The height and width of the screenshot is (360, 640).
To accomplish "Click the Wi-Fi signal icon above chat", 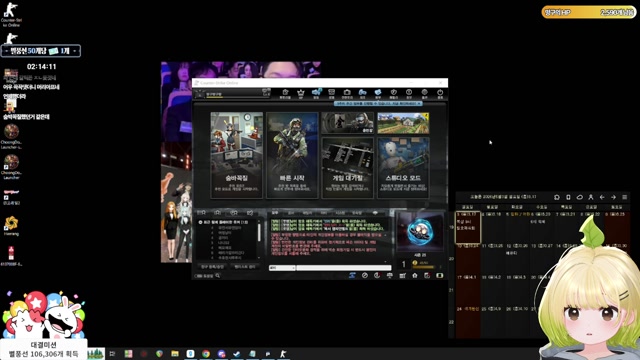I will [x=375, y=213].
